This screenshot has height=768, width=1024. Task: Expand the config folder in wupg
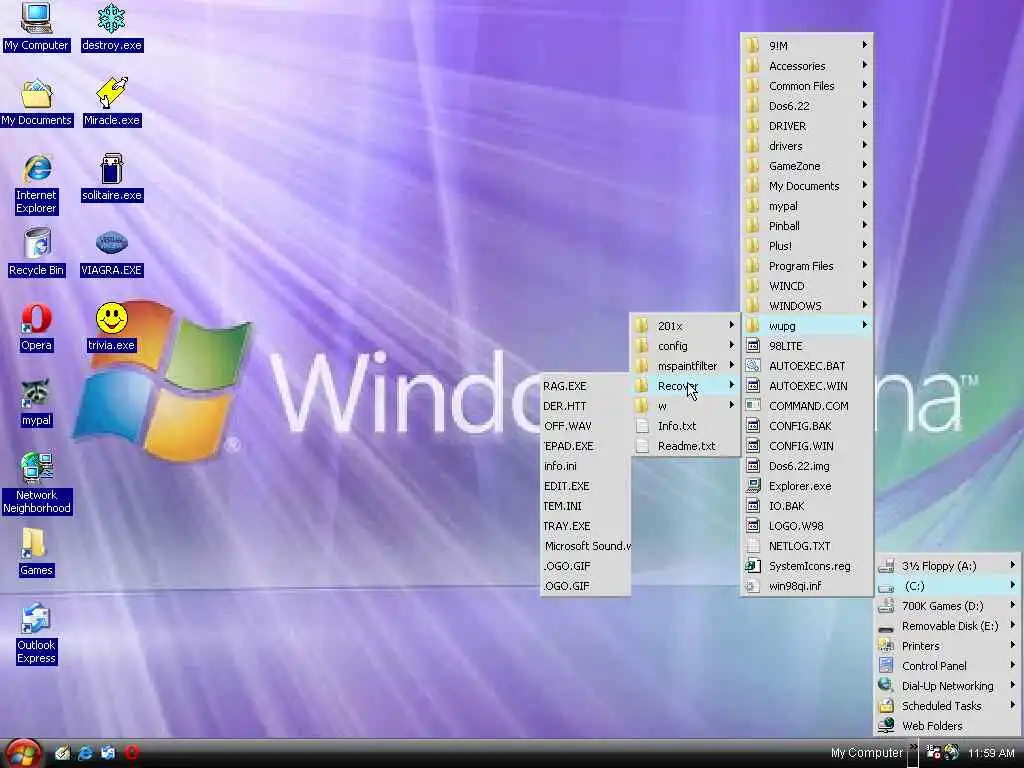tap(685, 345)
